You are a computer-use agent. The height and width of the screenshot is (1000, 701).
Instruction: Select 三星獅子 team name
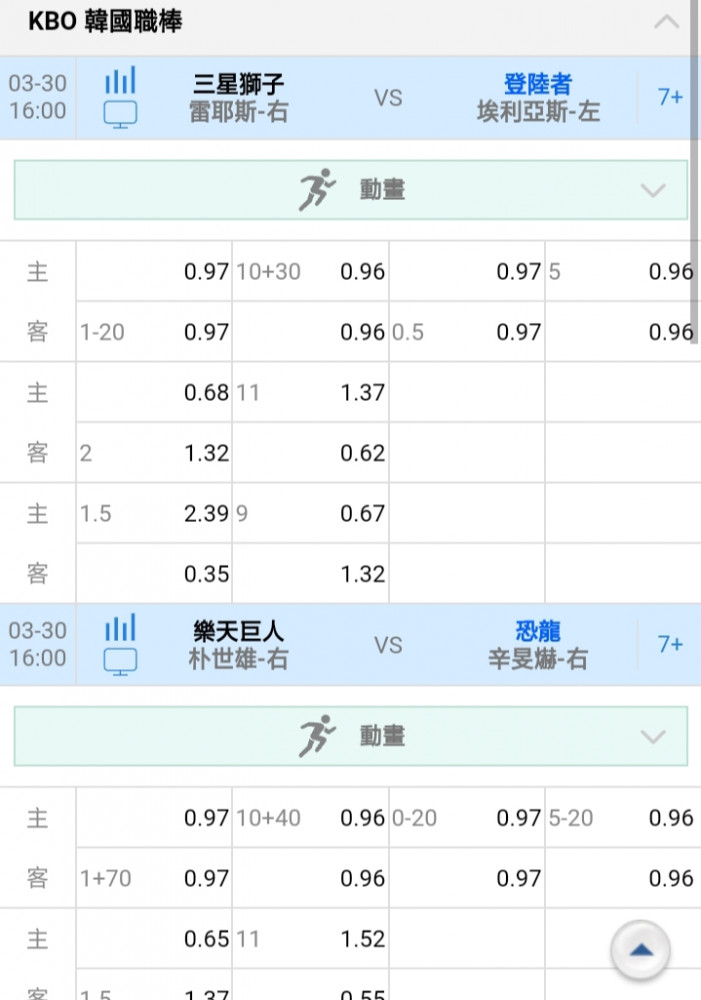coord(238,84)
